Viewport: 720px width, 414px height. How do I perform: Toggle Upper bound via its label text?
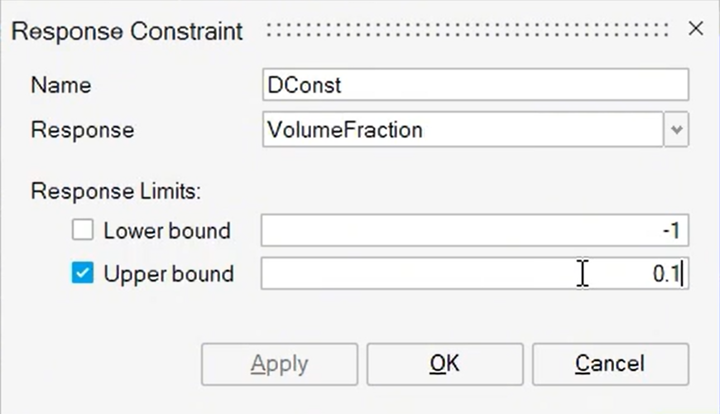168,274
